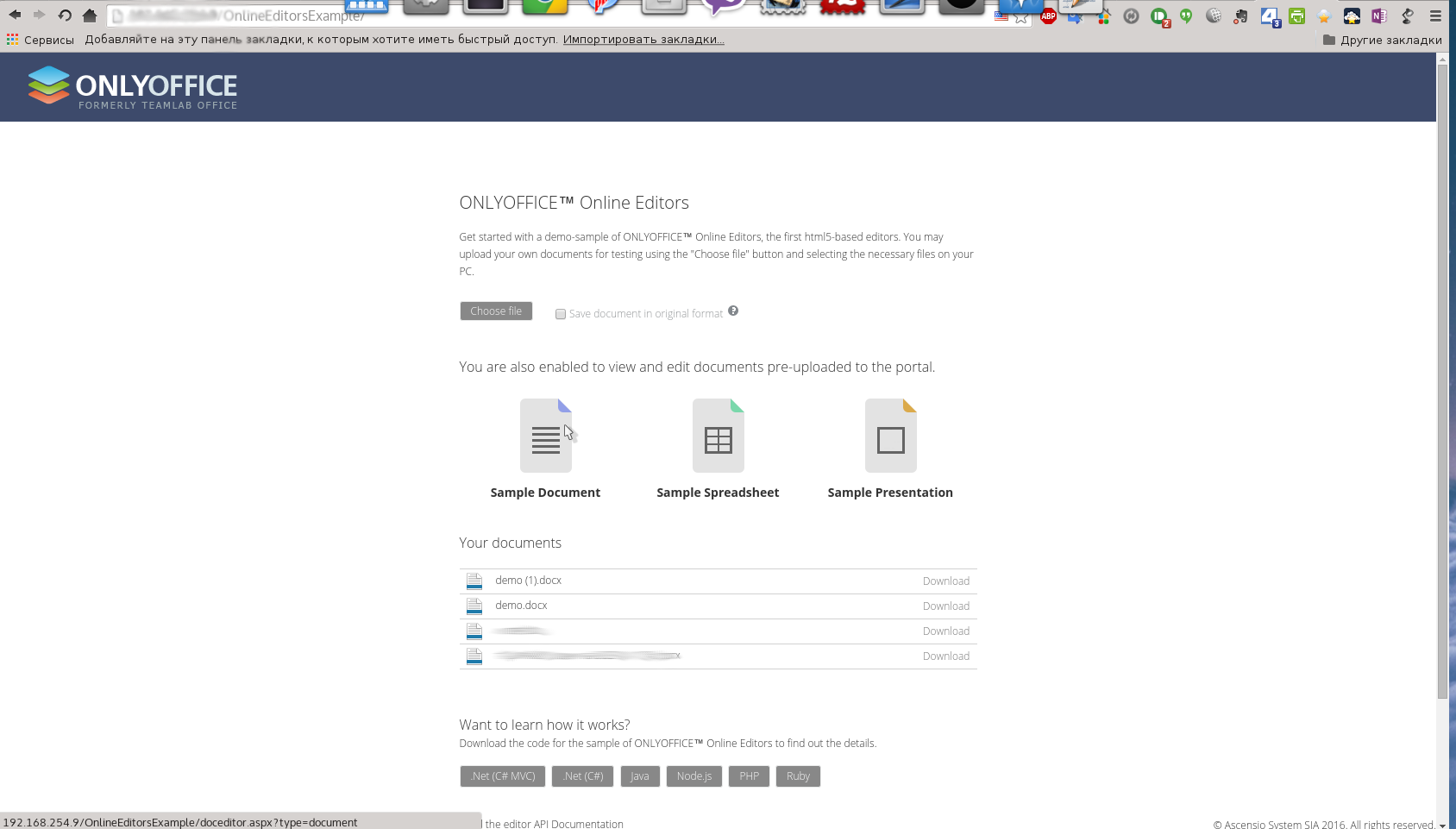Viewport: 1456px width, 829px height.
Task: Open the desk lamp extension icon
Action: [1407, 16]
